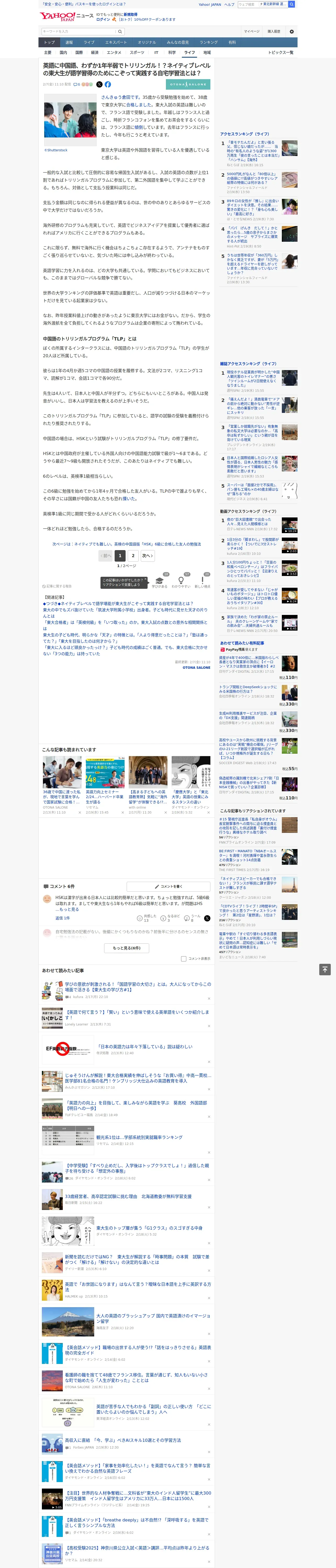The width and height of the screenshot is (336, 1568).
Task: Click 返信 1件 reply link
Action: 63,918
